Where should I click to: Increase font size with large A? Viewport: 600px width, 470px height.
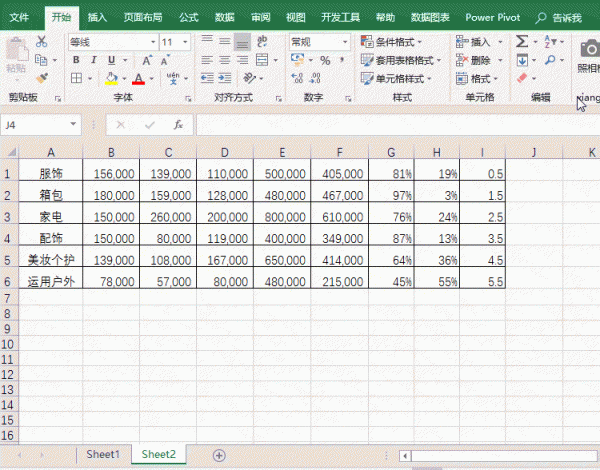(x=147, y=60)
